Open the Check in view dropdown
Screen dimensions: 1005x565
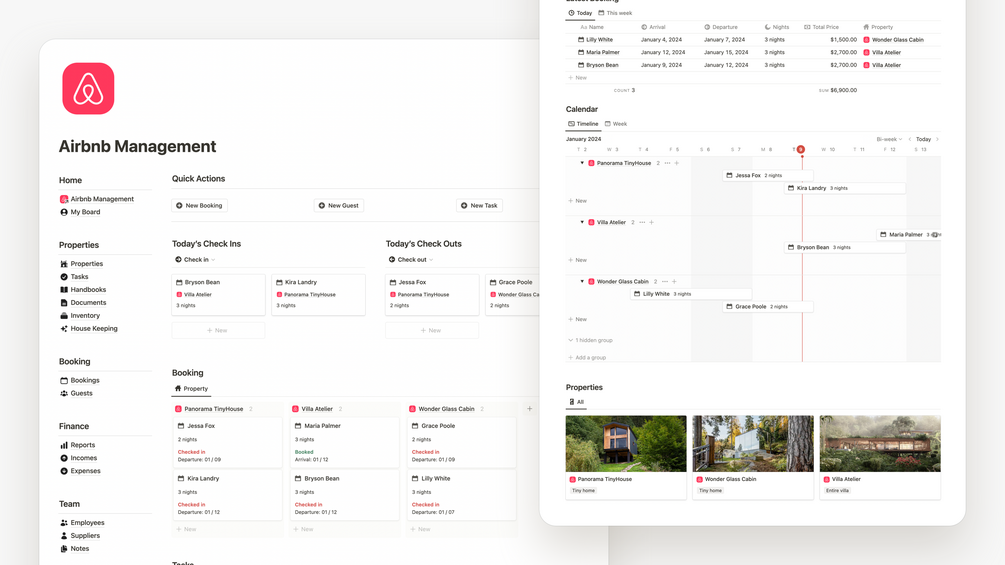(195, 259)
